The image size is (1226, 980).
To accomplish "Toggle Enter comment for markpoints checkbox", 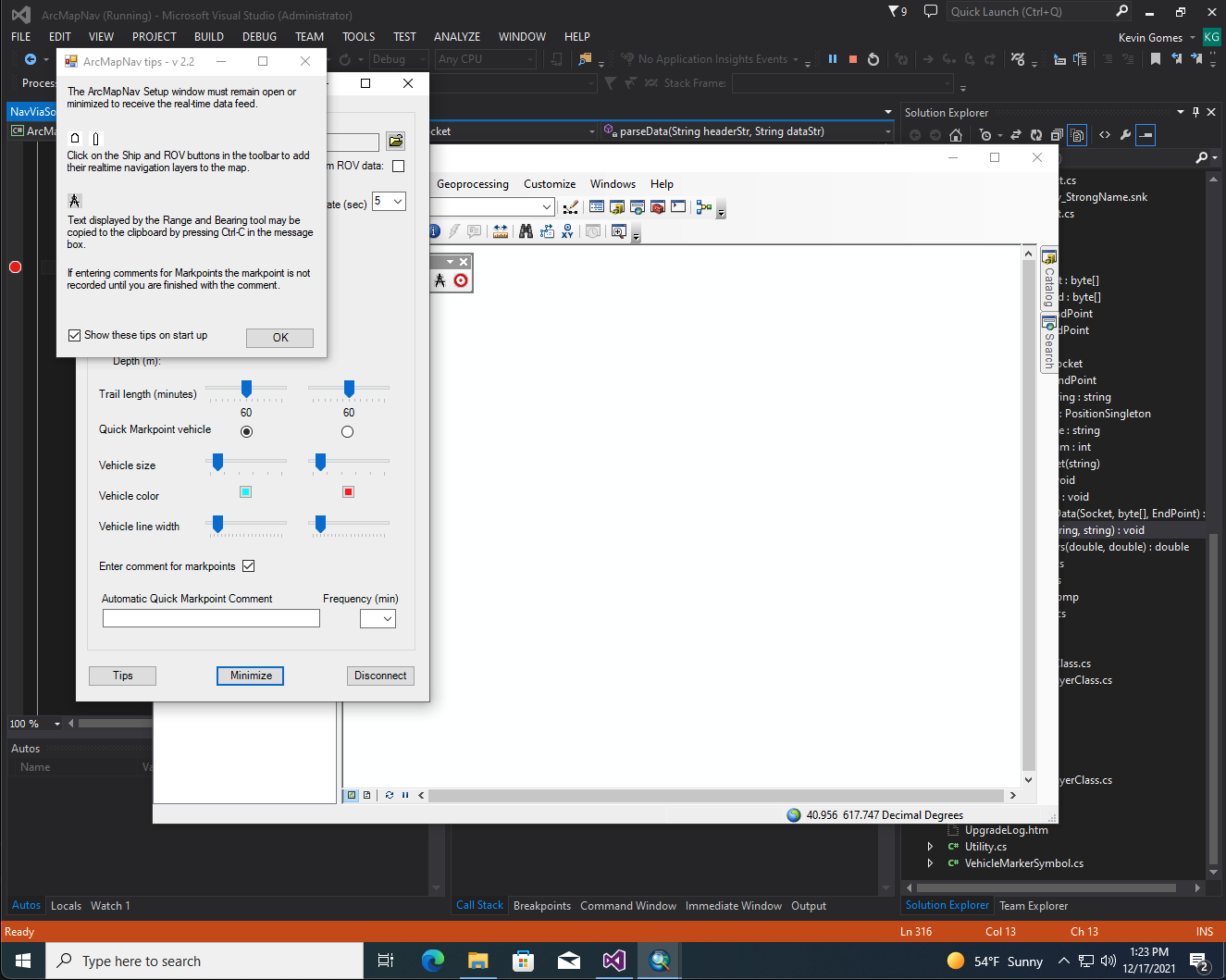I will point(248,565).
